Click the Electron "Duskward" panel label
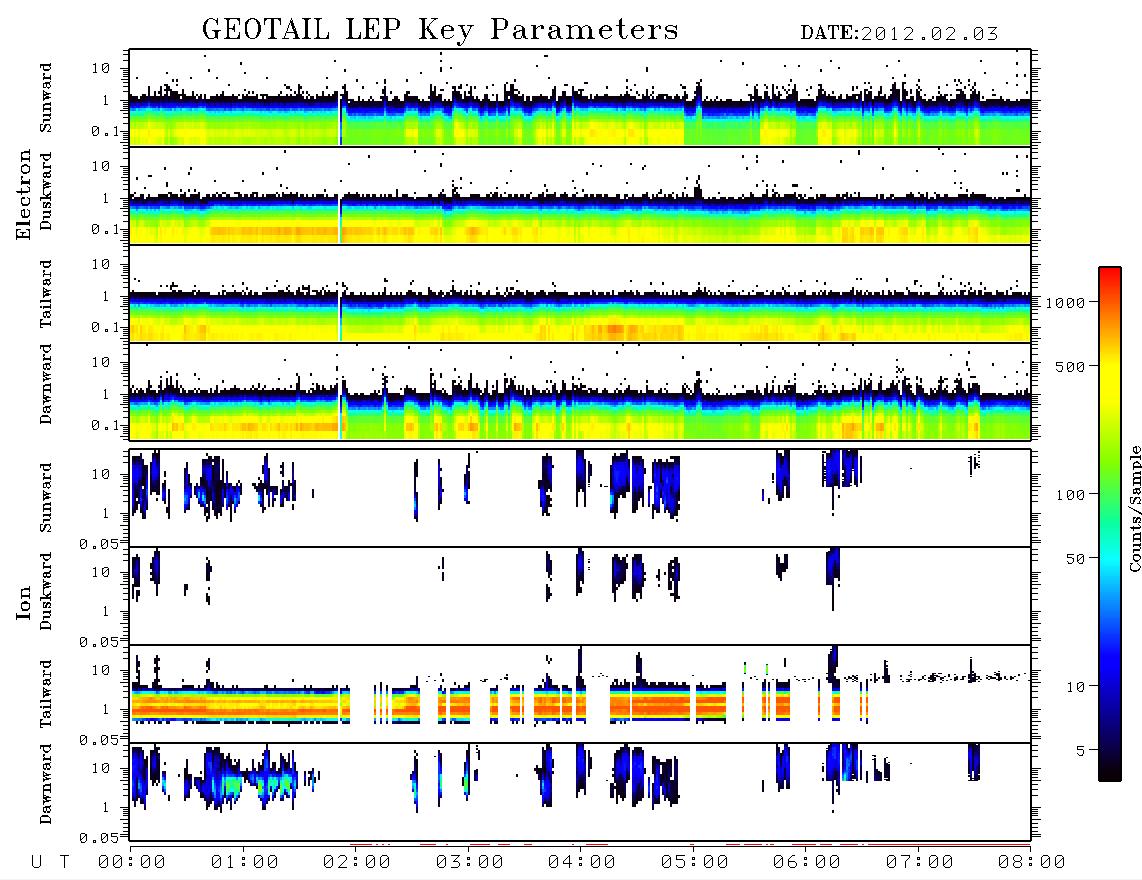Screen dimensions: 1142x880 pos(46,191)
